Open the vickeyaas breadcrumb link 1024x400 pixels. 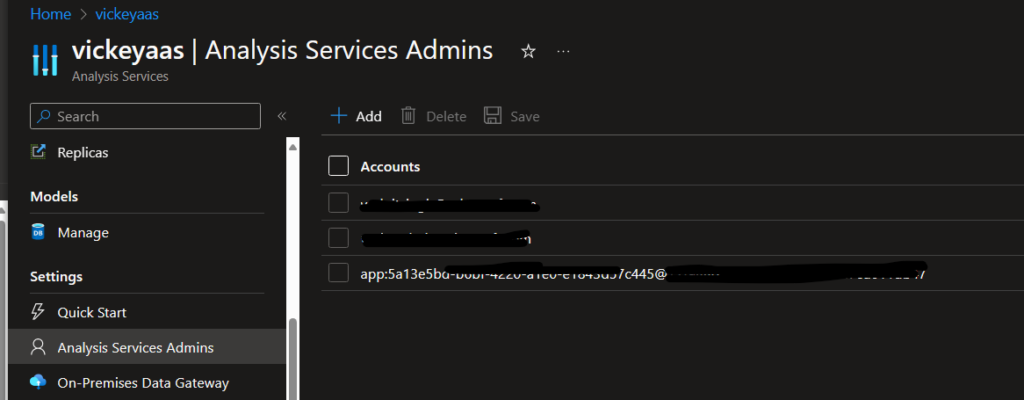pyautogui.click(x=127, y=14)
